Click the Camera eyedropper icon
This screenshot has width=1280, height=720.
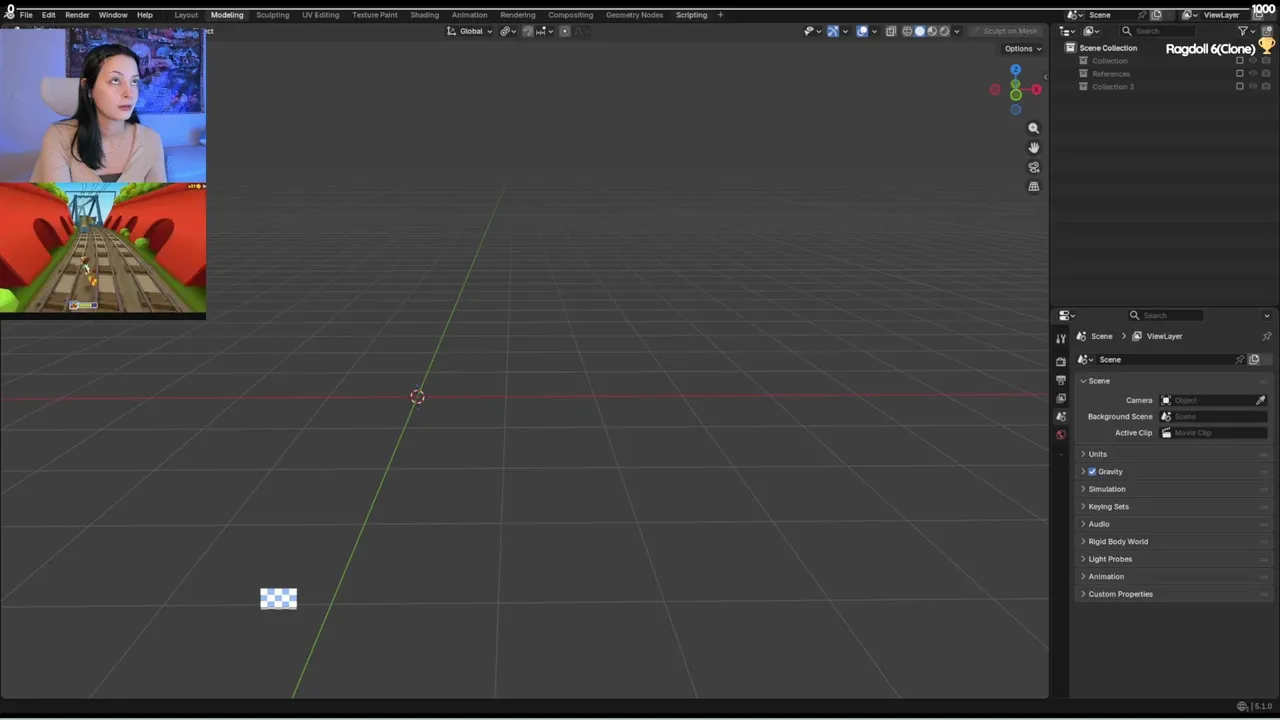[1261, 400]
